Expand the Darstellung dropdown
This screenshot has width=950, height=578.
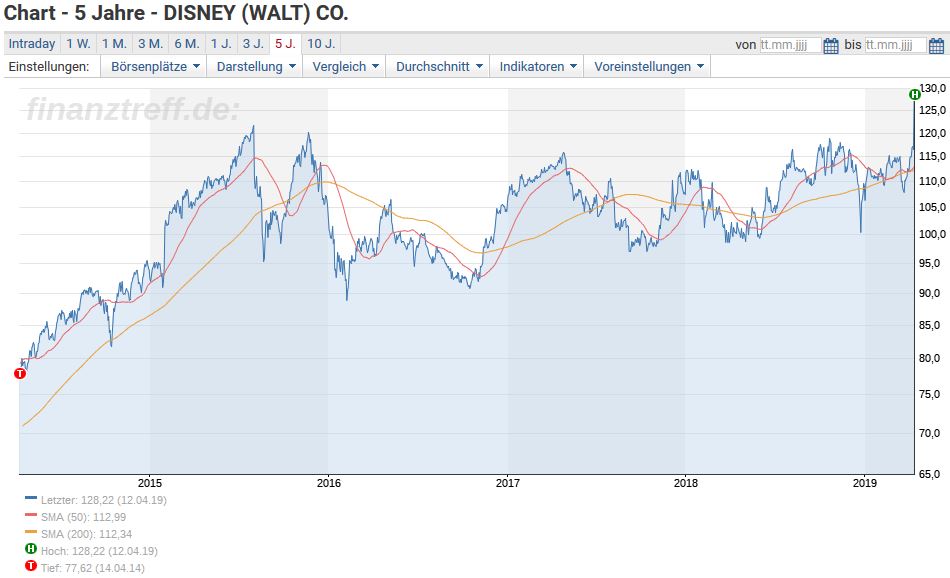pyautogui.click(x=256, y=67)
